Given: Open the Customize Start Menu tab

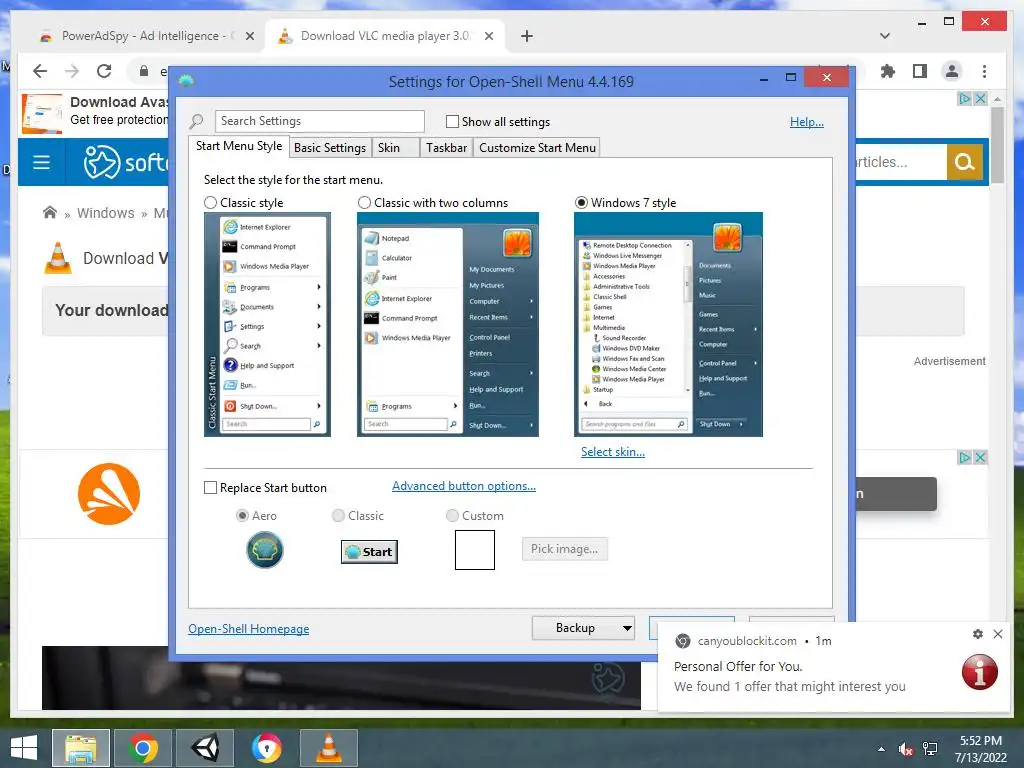Looking at the screenshot, I should coord(537,148).
